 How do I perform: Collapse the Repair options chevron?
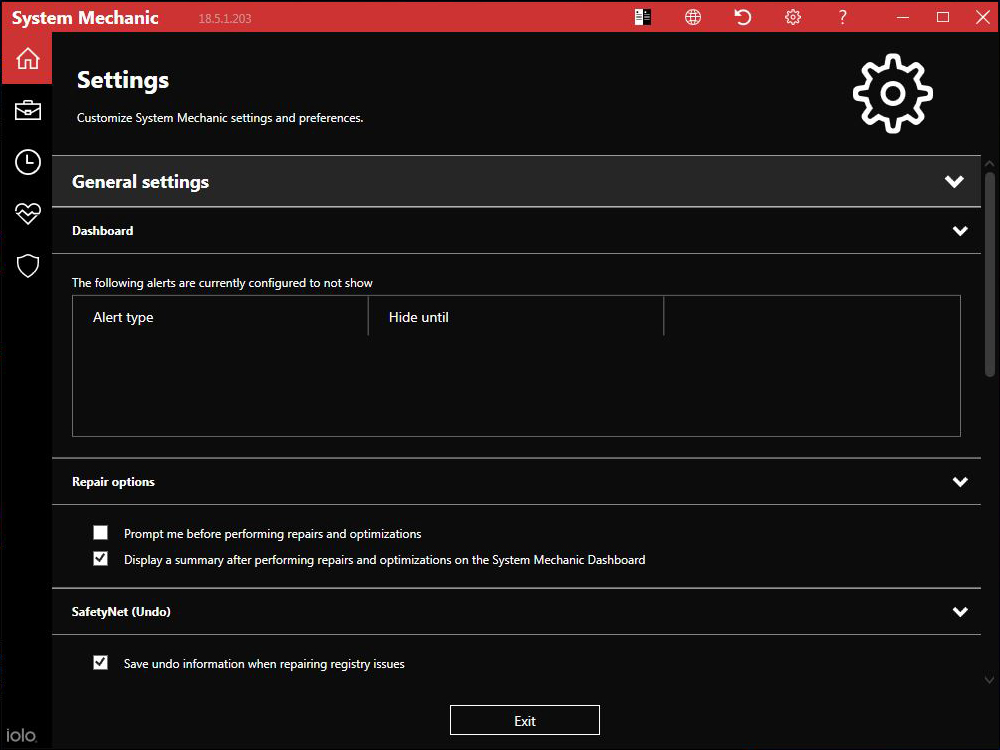tap(960, 482)
